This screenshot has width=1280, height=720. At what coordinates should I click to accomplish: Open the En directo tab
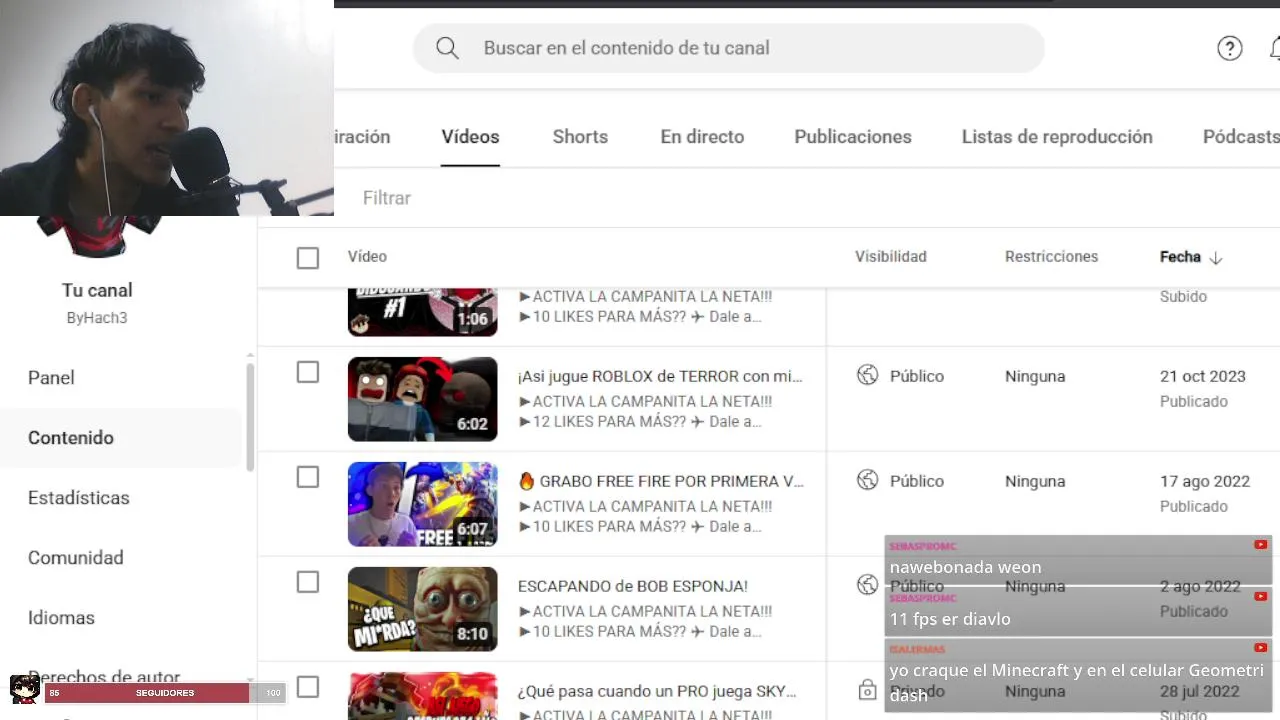pos(702,137)
